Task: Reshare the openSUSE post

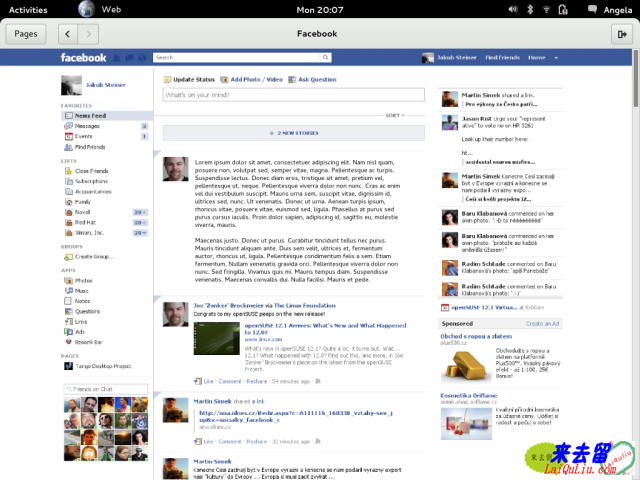Action: (256, 381)
